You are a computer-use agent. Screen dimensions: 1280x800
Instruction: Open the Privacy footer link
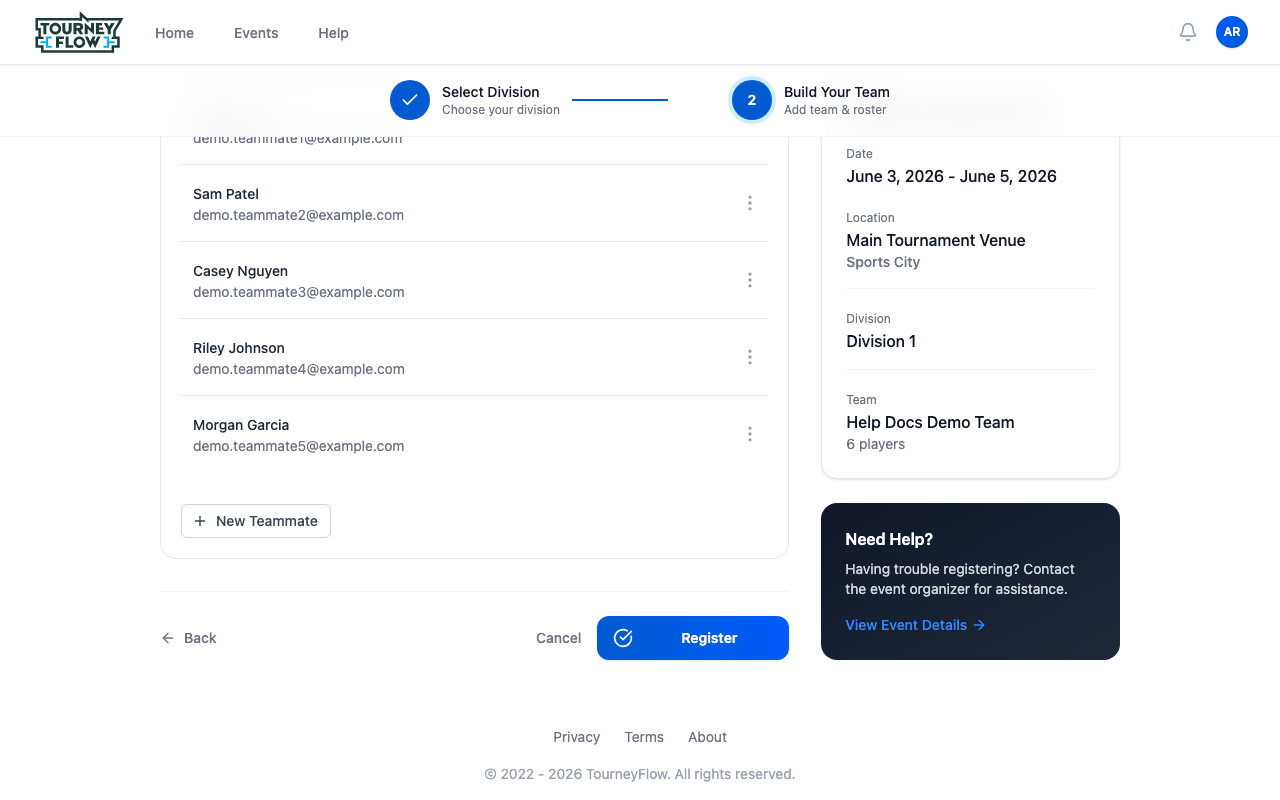click(x=577, y=737)
